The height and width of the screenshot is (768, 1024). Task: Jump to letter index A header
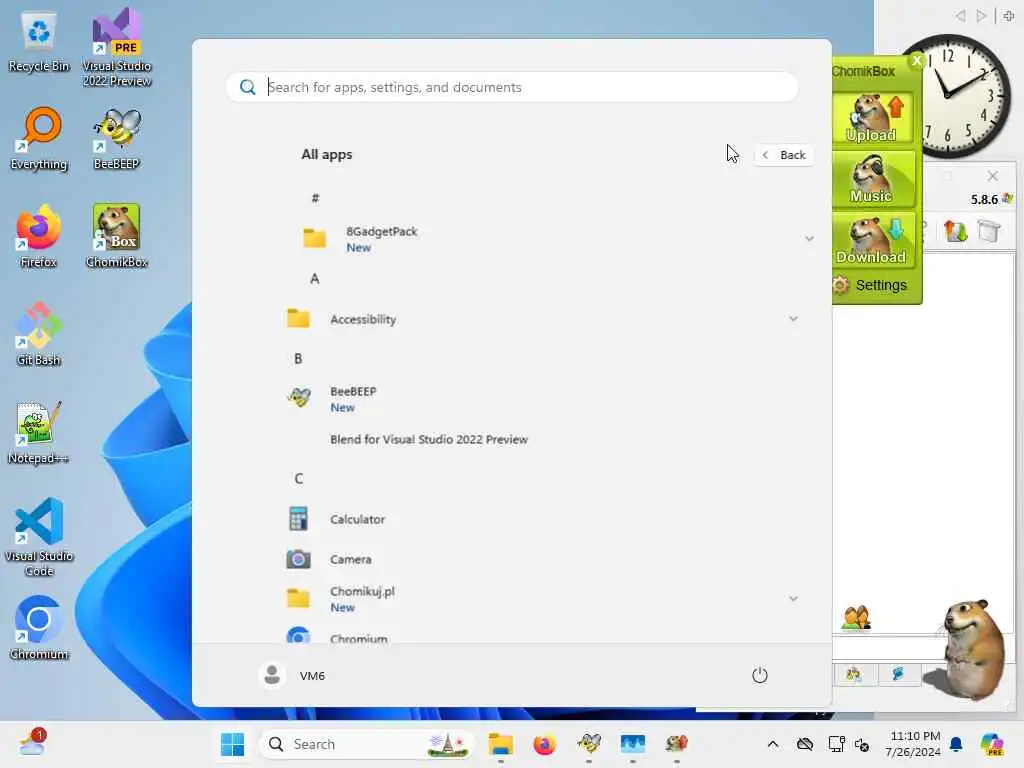315,279
